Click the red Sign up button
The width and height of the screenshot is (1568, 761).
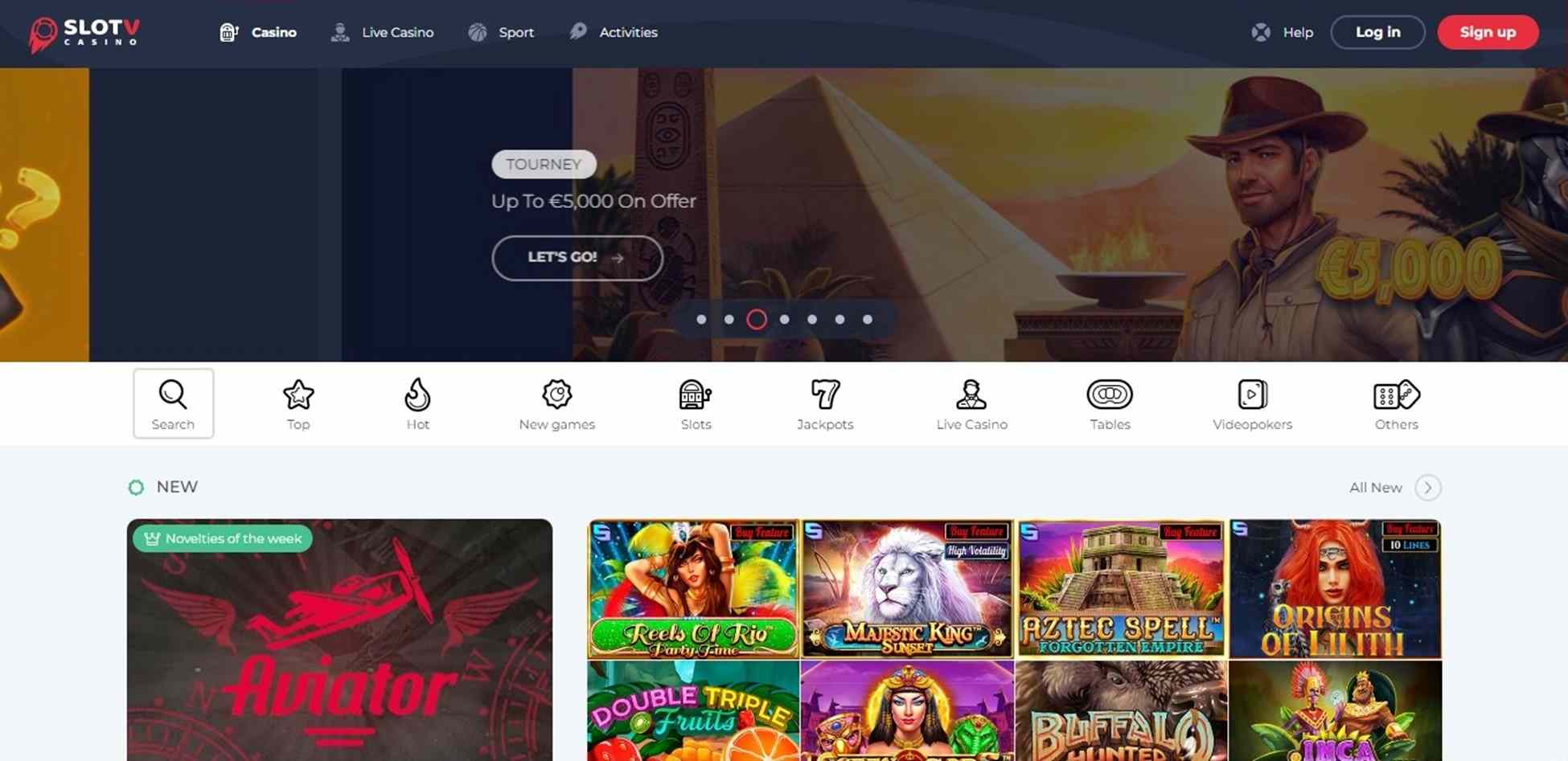coord(1488,32)
